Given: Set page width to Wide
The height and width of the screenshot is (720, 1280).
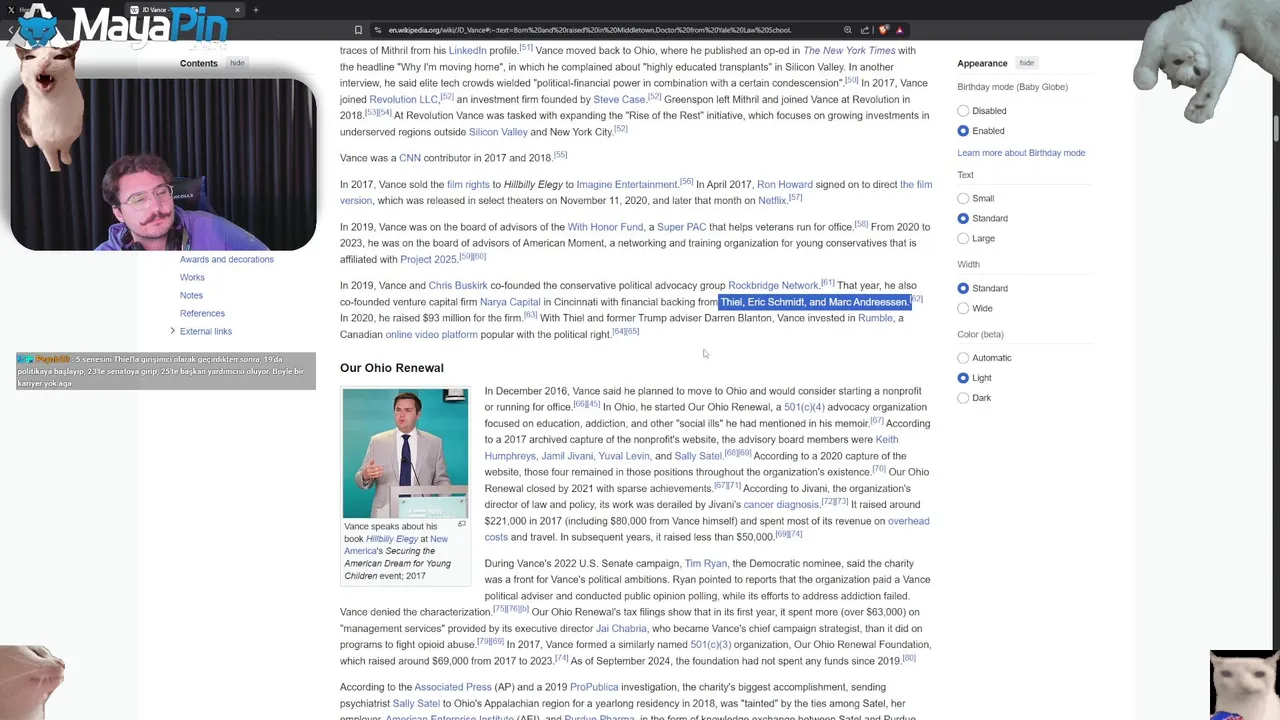Looking at the screenshot, I should pyautogui.click(x=963, y=308).
